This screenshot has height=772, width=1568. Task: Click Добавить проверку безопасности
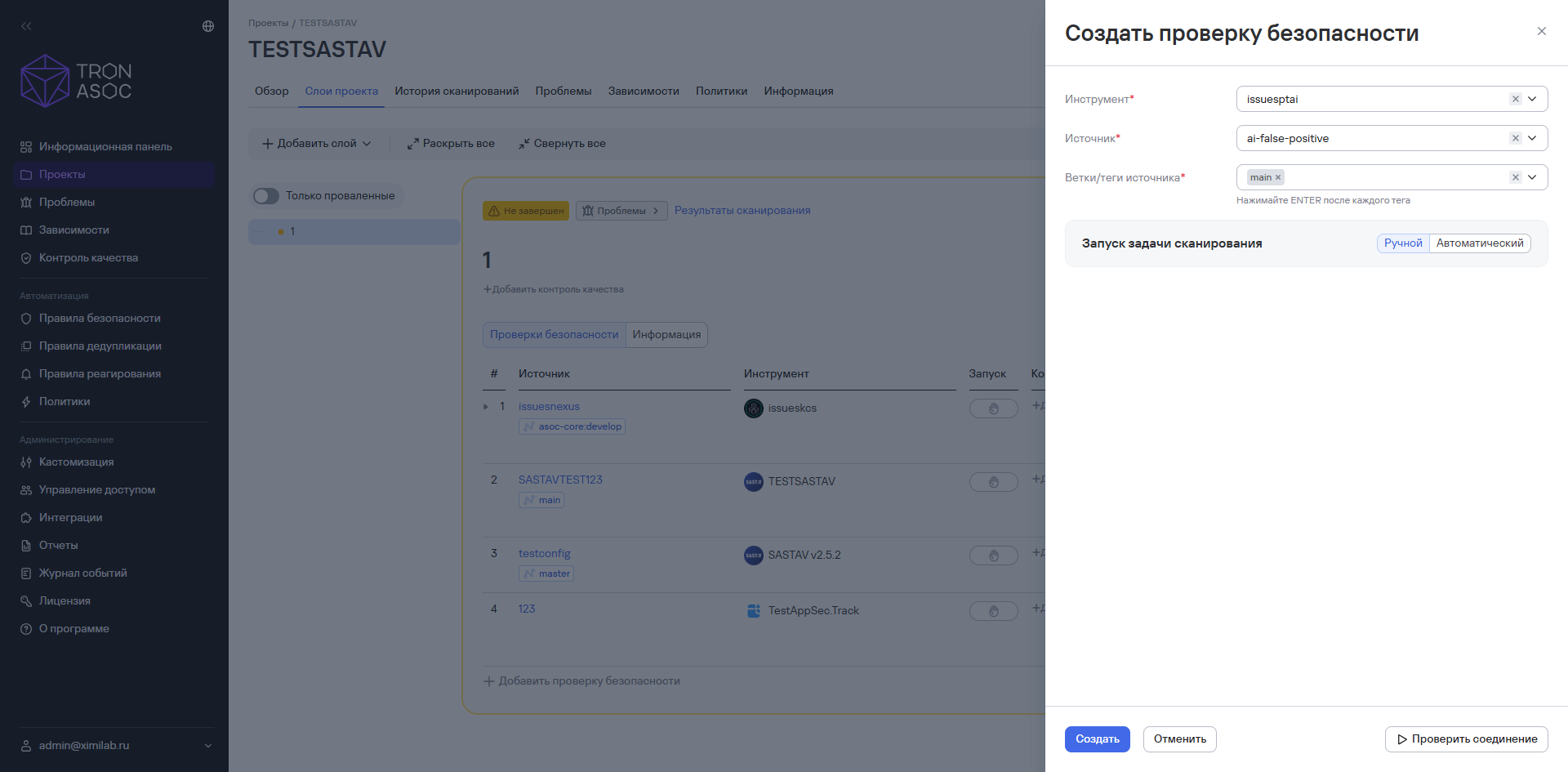581,681
